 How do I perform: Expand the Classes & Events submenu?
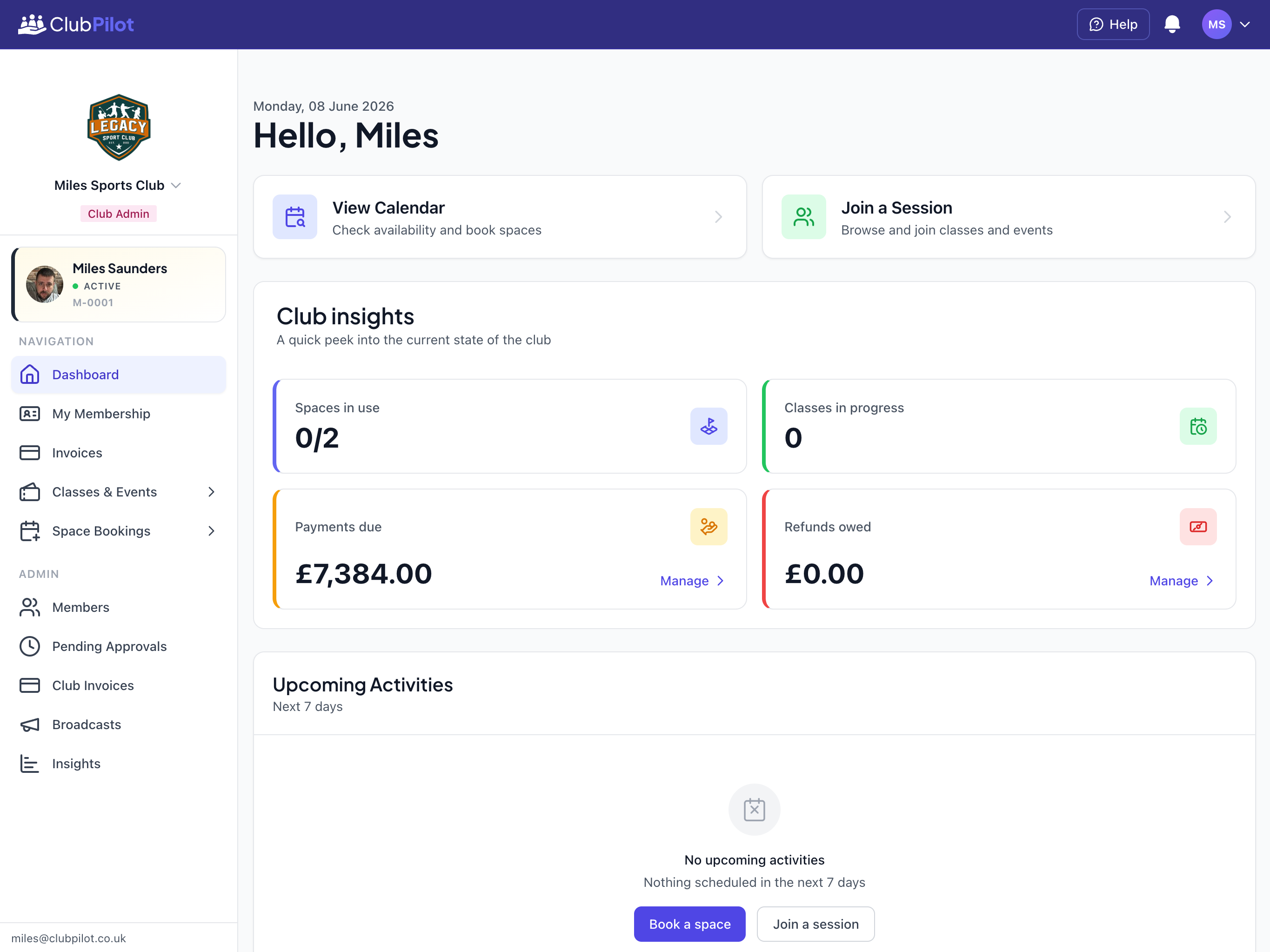coord(211,492)
